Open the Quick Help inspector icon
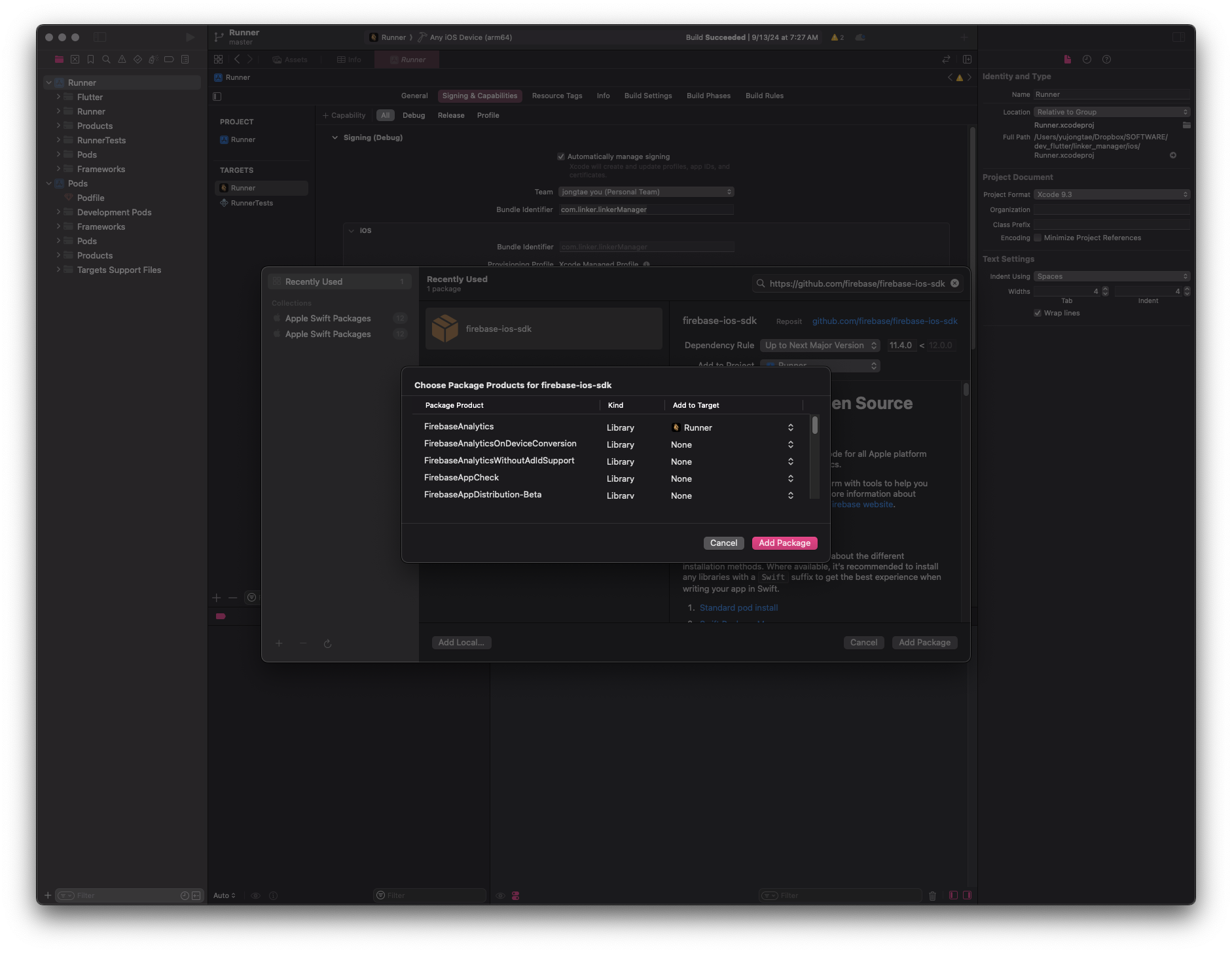Image resolution: width=1232 pixels, height=953 pixels. [x=1106, y=60]
